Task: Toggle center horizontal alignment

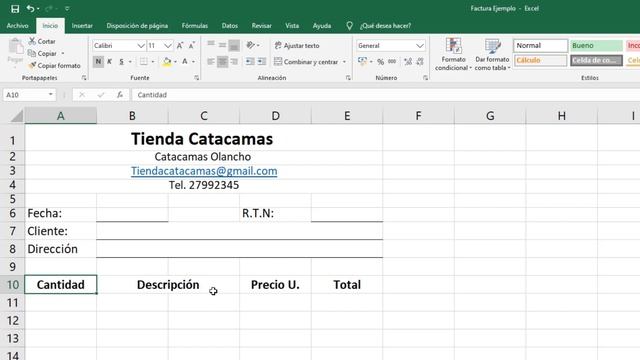Action: tap(222, 62)
